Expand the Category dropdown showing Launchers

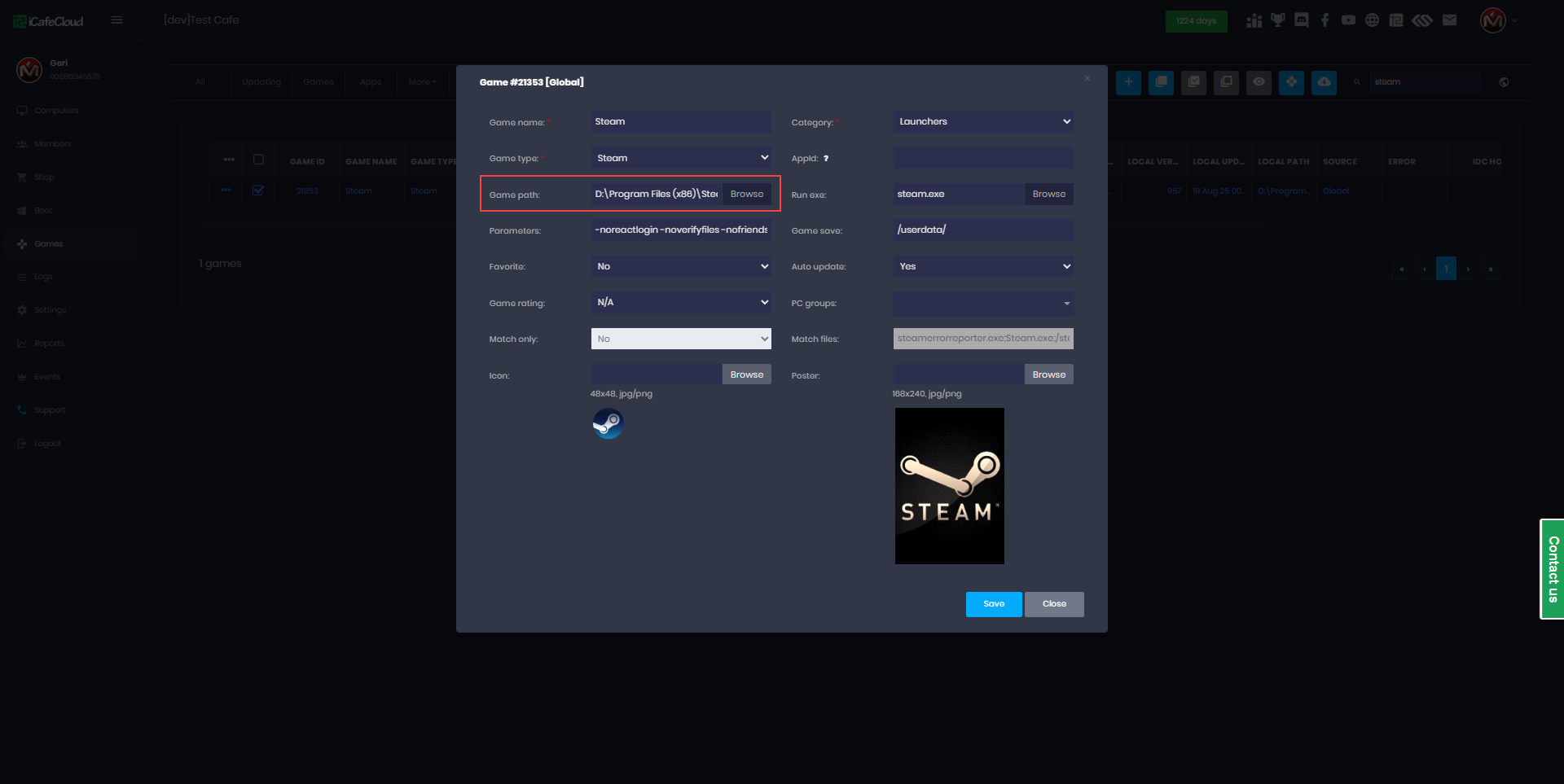(983, 122)
